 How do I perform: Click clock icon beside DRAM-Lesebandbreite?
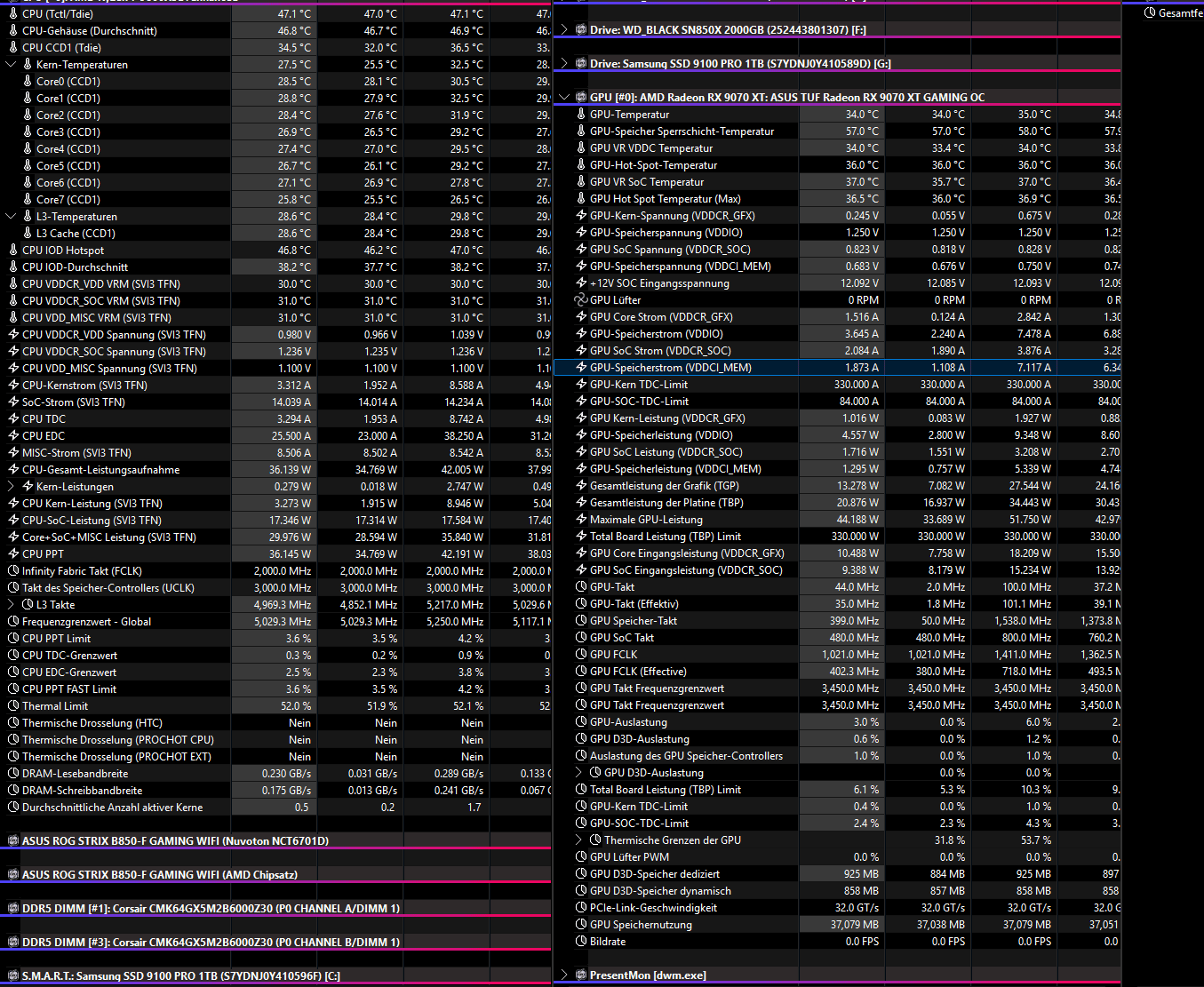coord(13,774)
